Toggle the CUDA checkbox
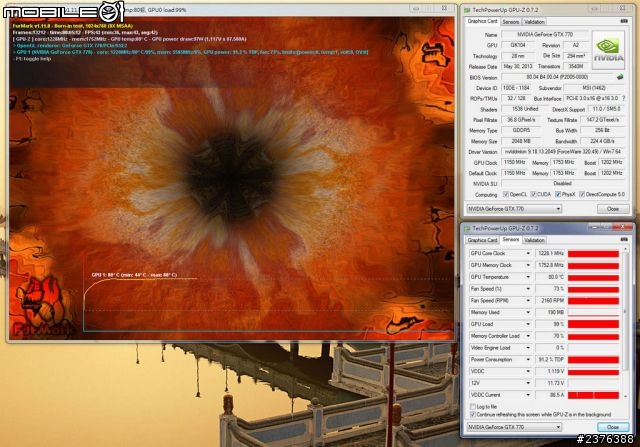Image resolution: width=640 pixels, height=447 pixels. coord(533,195)
